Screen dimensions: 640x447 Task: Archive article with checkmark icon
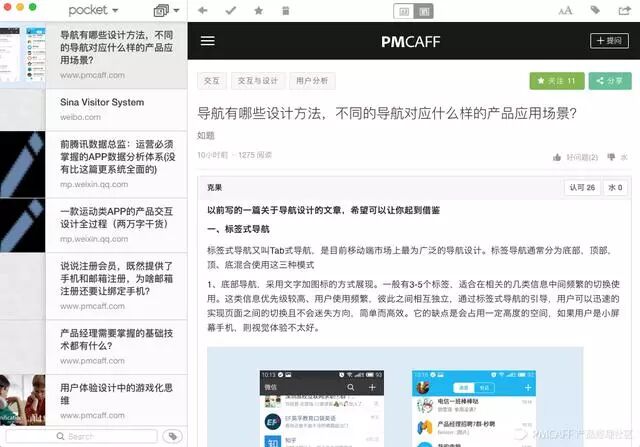(x=231, y=10)
